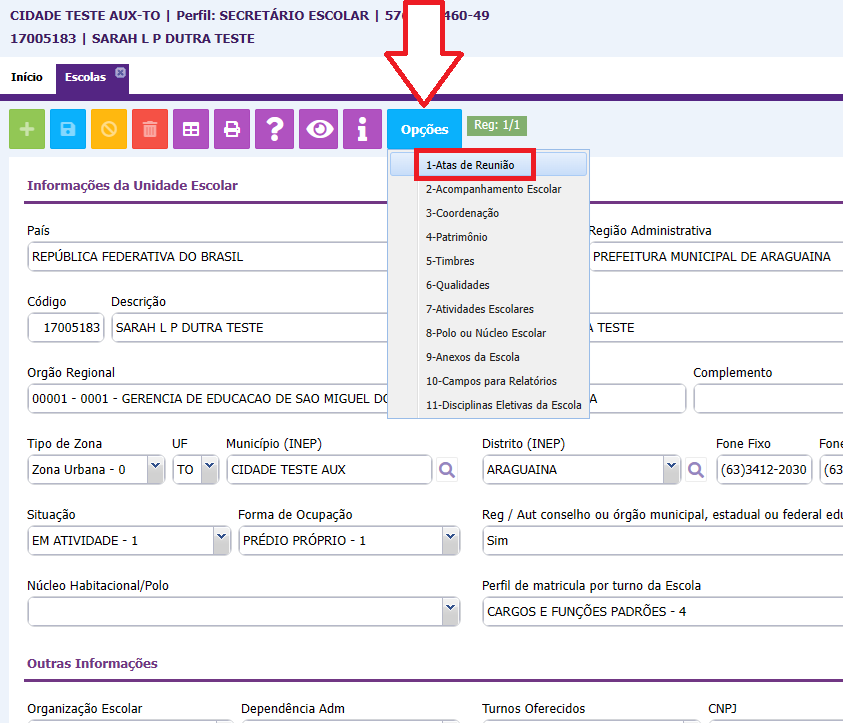
Task: Click the information 'i' icon
Action: [x=362, y=129]
